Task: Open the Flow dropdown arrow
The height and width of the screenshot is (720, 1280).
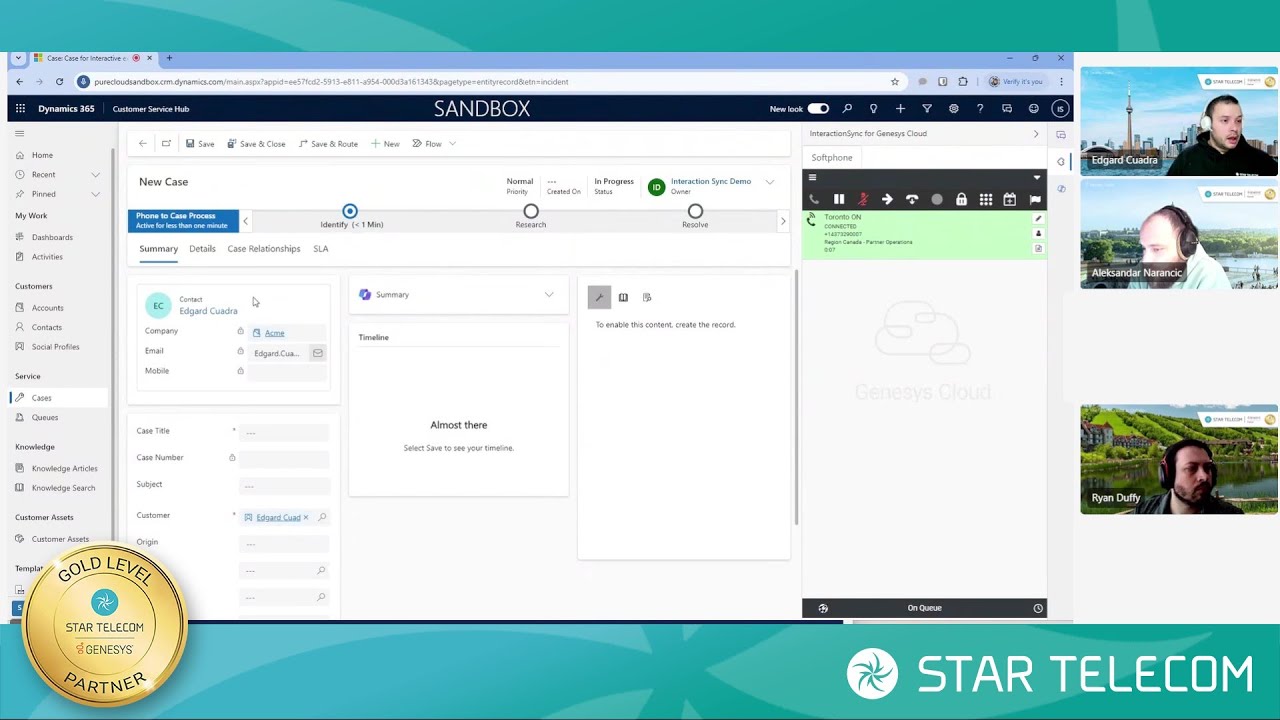Action: tap(452, 144)
